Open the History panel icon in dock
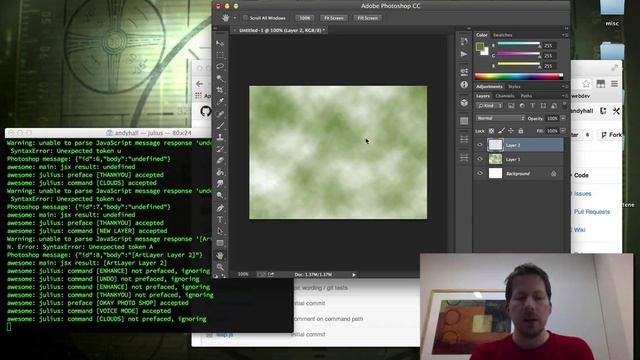The width and height of the screenshot is (640, 360). coord(464,42)
